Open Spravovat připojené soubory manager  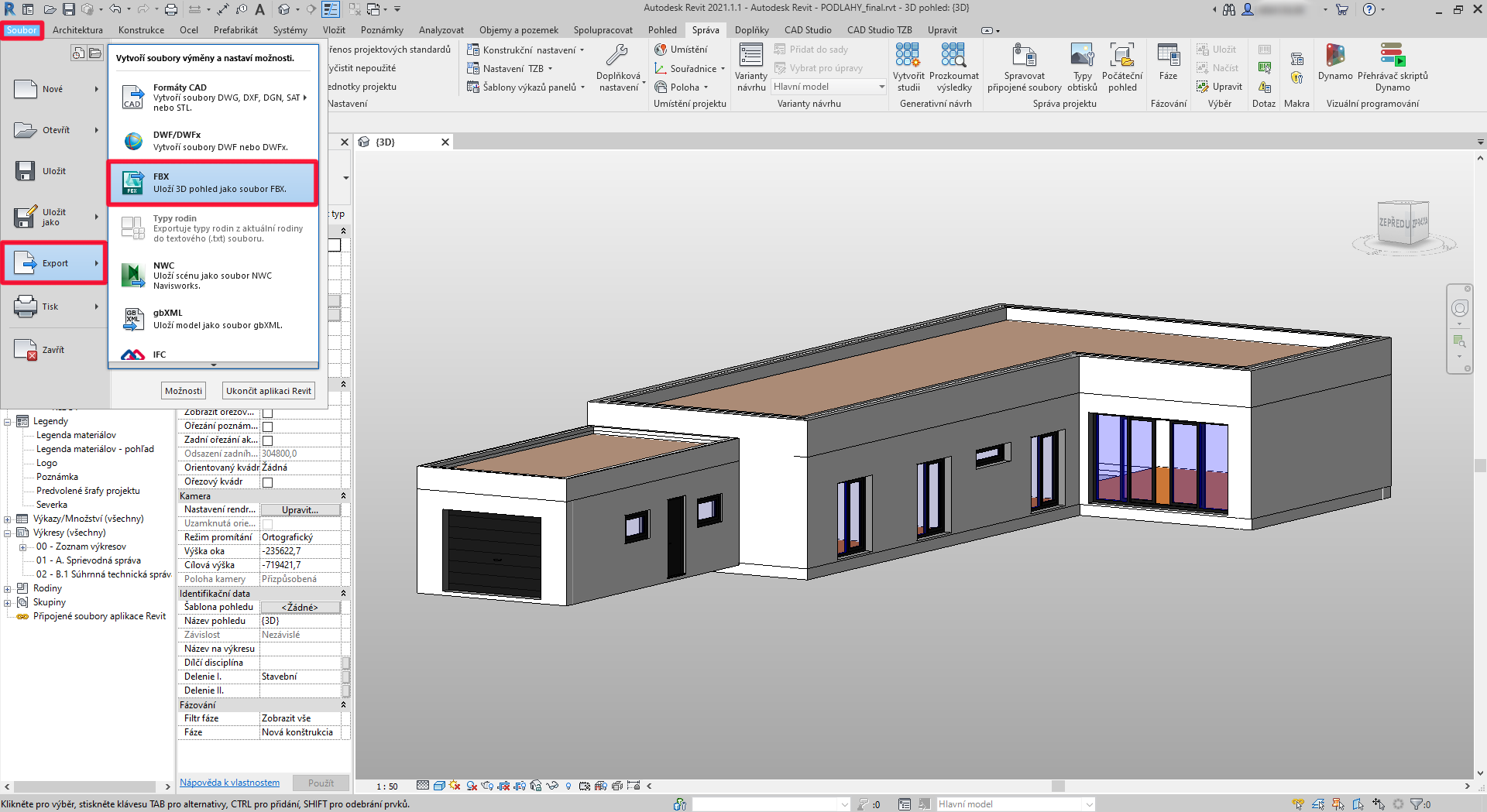(x=1025, y=66)
